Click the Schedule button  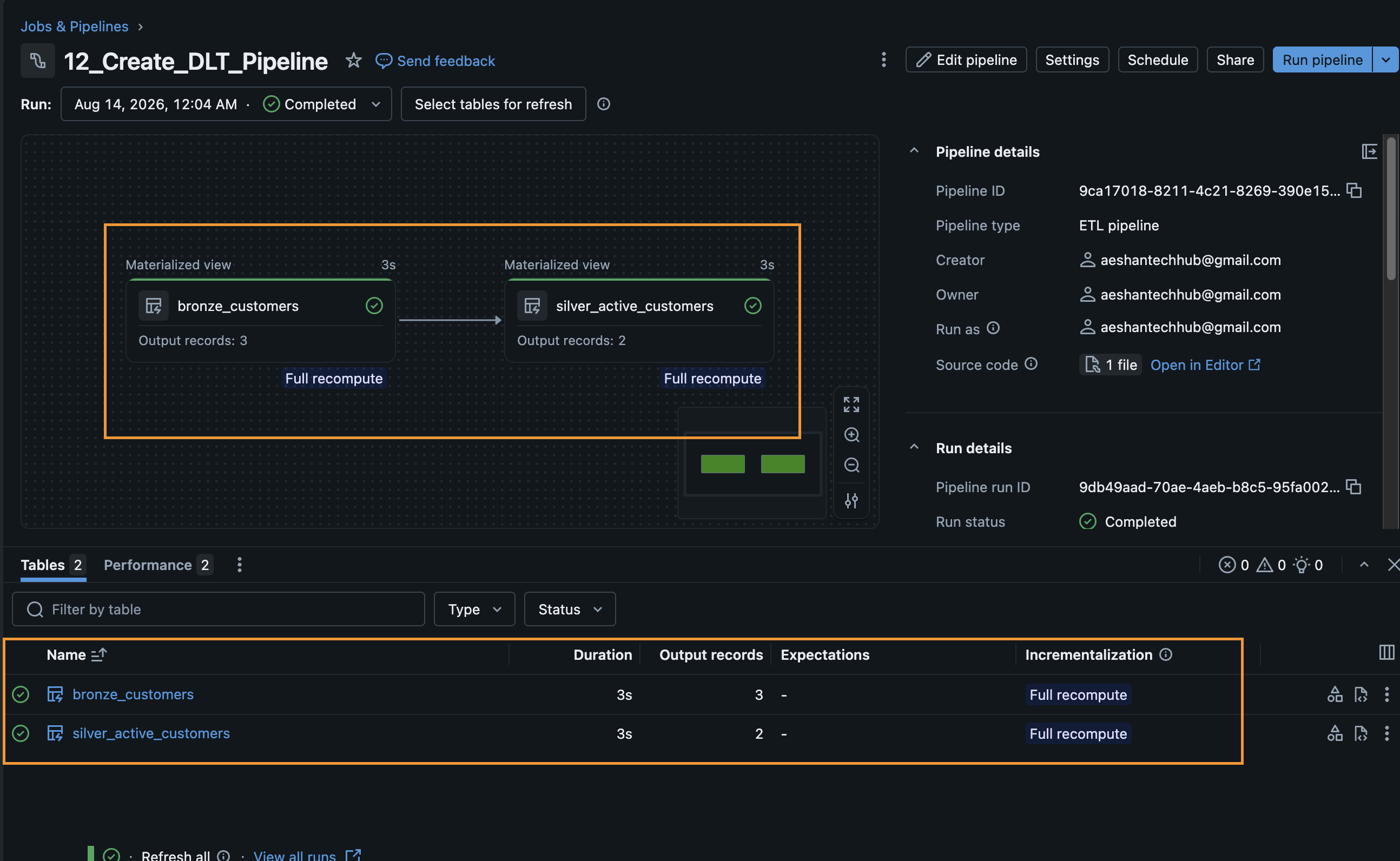(x=1157, y=60)
